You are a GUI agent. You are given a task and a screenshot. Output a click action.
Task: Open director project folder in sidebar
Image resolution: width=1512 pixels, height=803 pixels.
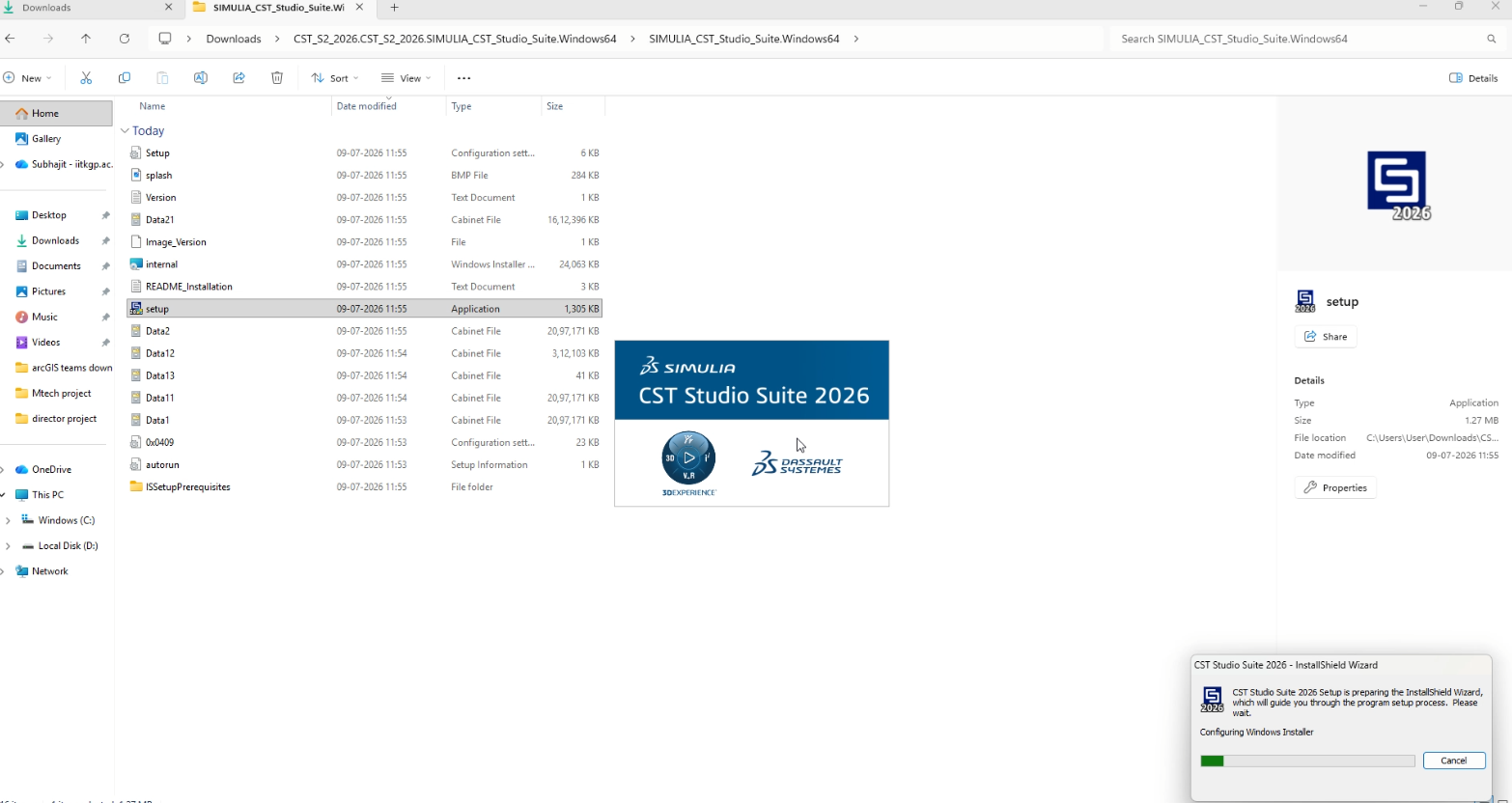[64, 419]
